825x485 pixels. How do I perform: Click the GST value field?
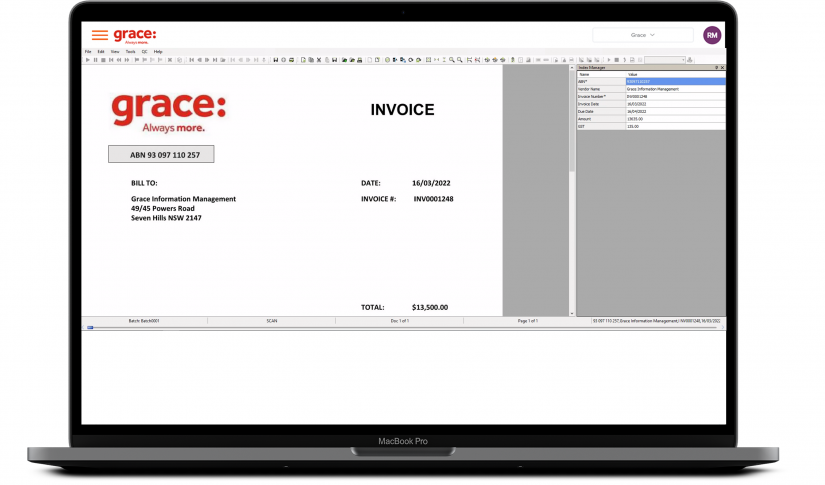[675, 126]
